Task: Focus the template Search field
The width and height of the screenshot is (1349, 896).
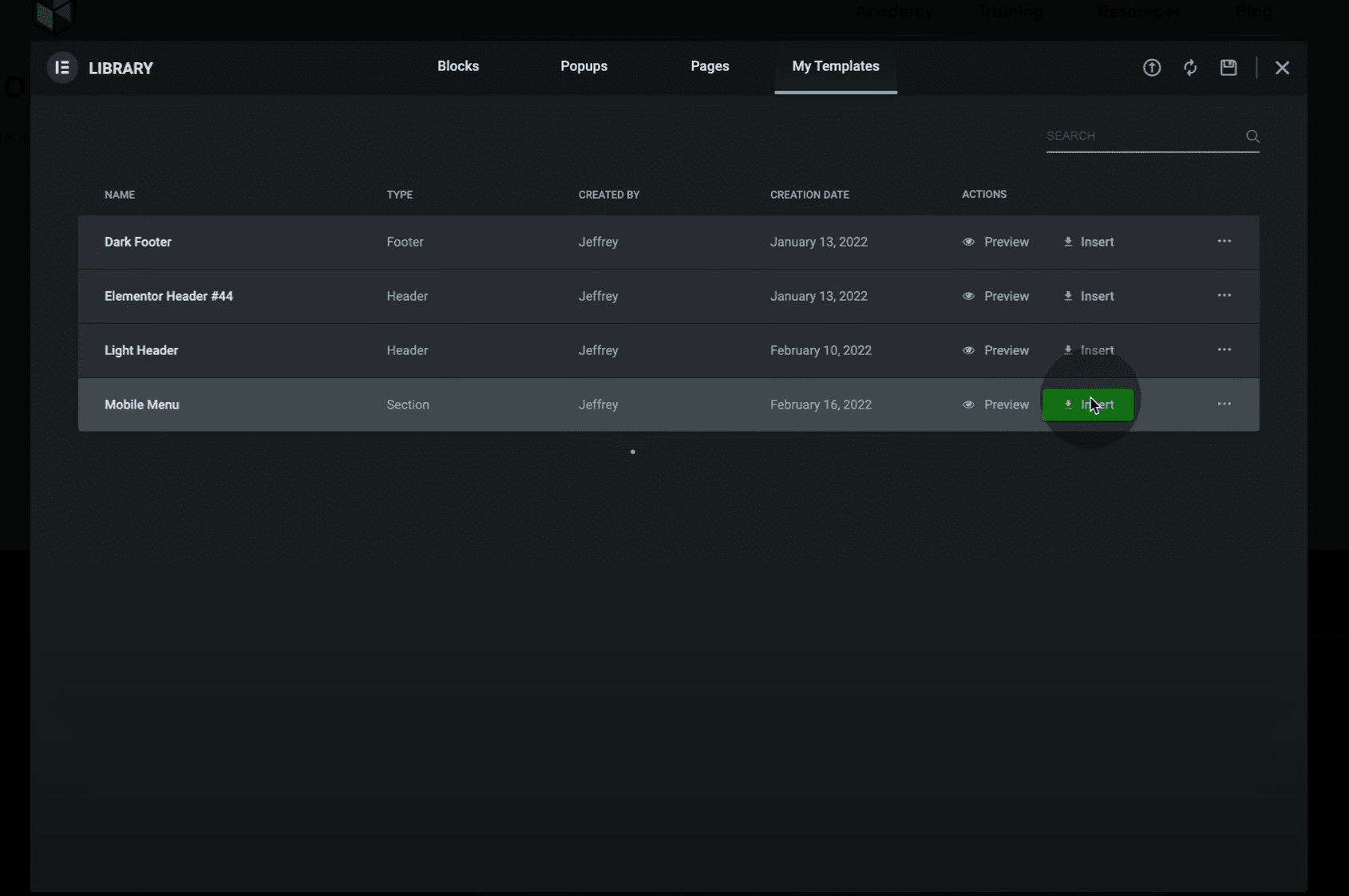Action: click(1141, 136)
